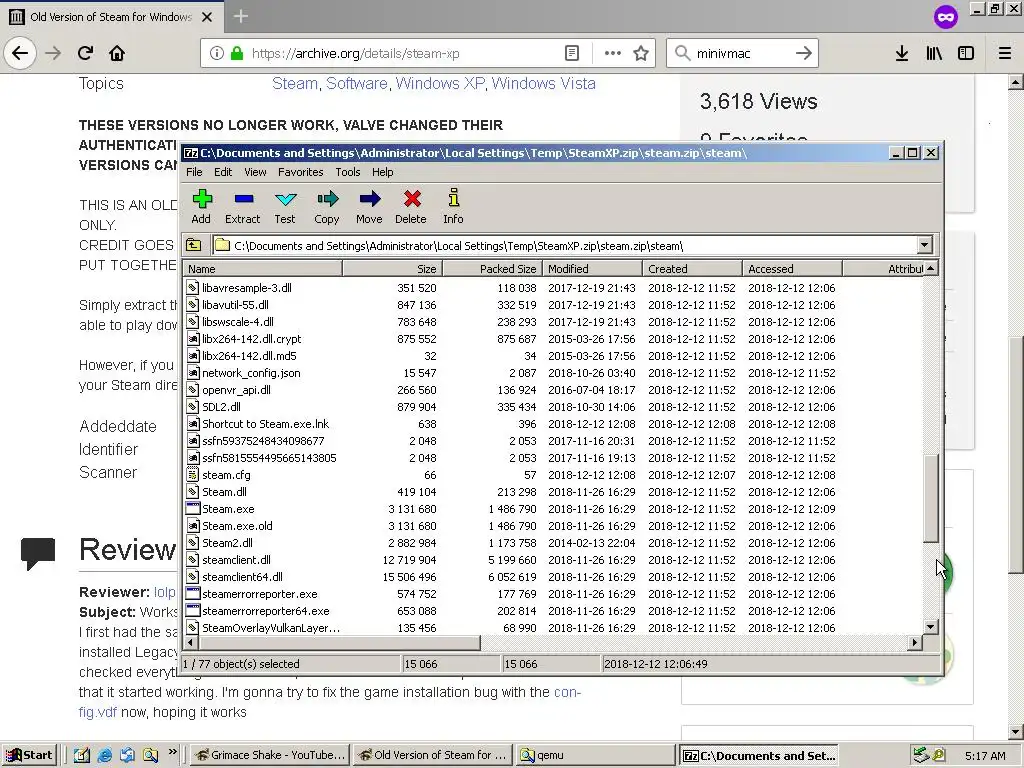Select steamerrorreporter64.exe file
The width and height of the screenshot is (1024, 768).
pos(265,611)
